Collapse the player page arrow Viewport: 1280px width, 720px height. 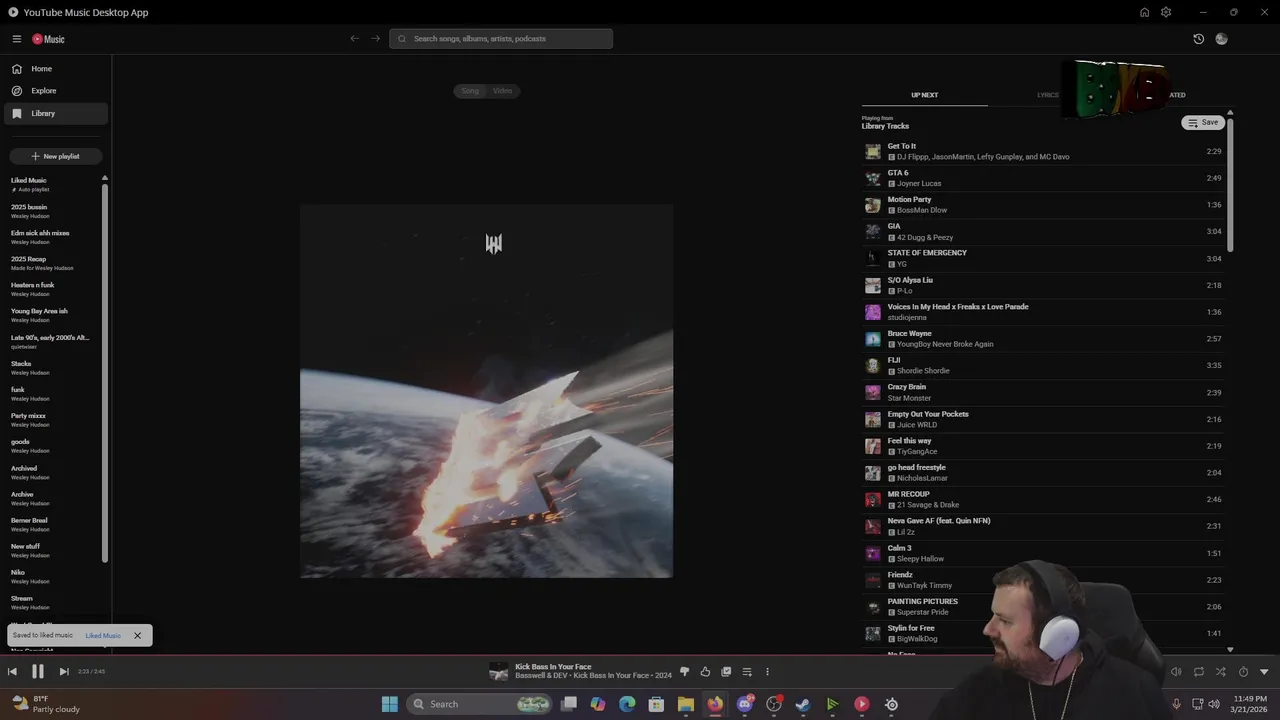[1264, 672]
